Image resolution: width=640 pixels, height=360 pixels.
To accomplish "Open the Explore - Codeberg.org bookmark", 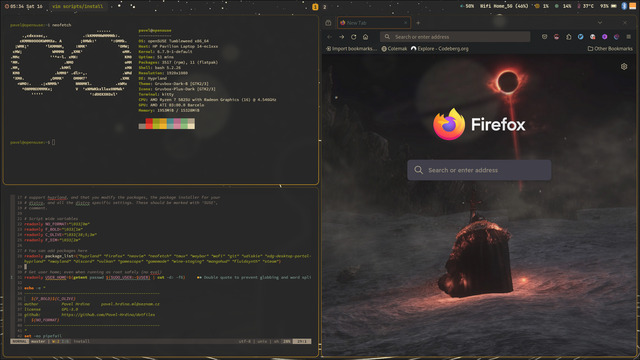I will tap(440, 49).
